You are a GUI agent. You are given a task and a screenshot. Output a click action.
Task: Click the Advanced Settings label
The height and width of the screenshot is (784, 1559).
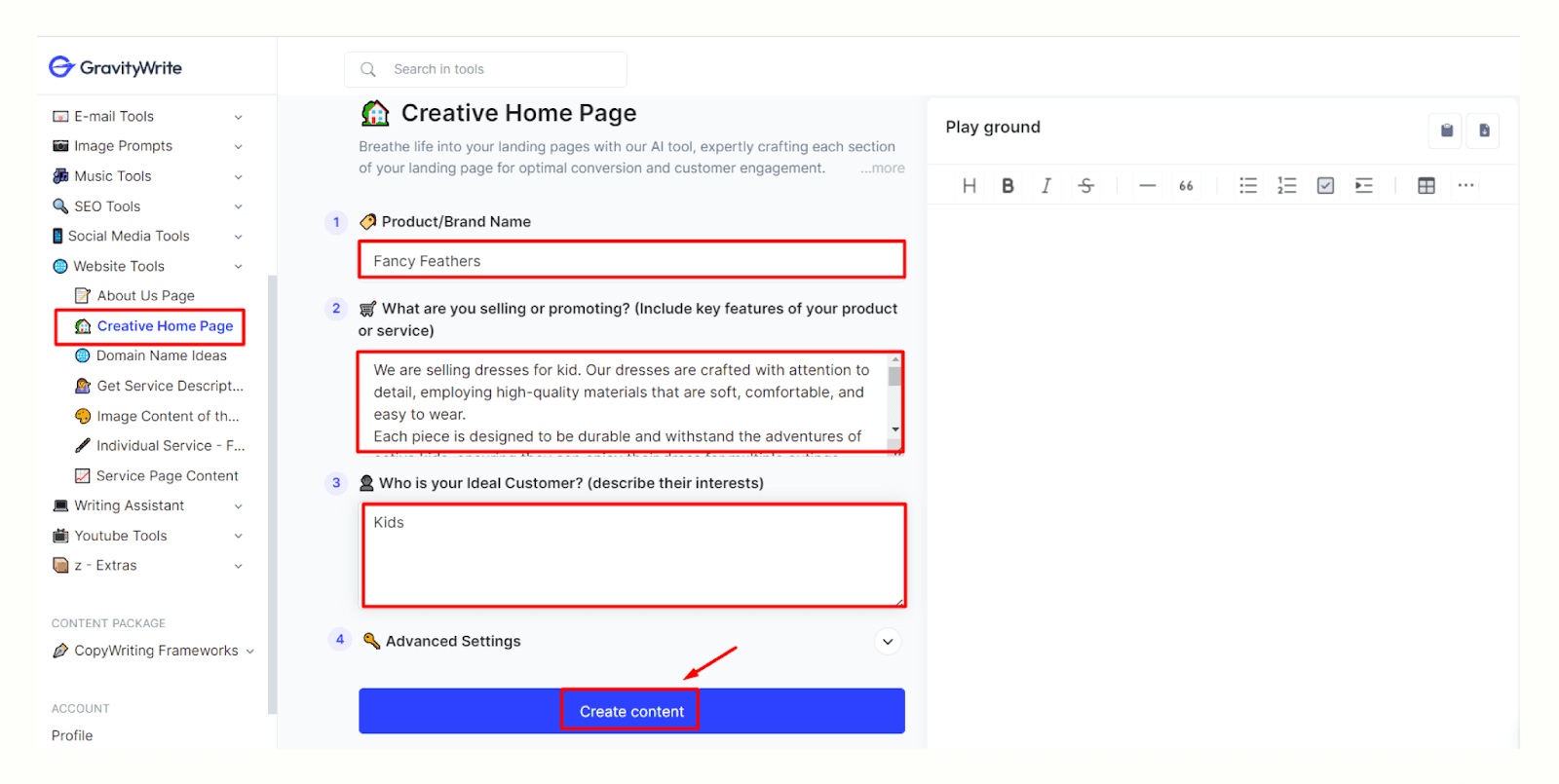(x=453, y=641)
